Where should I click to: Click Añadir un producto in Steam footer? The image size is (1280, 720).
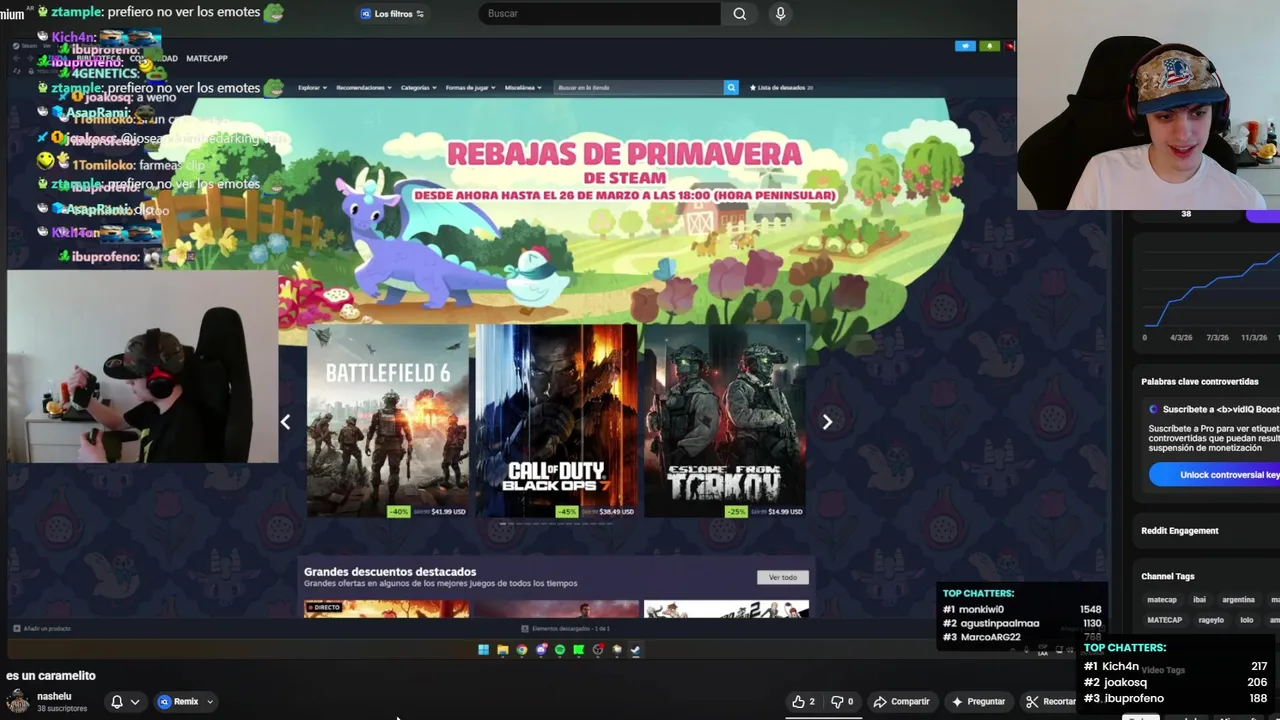[x=41, y=628]
